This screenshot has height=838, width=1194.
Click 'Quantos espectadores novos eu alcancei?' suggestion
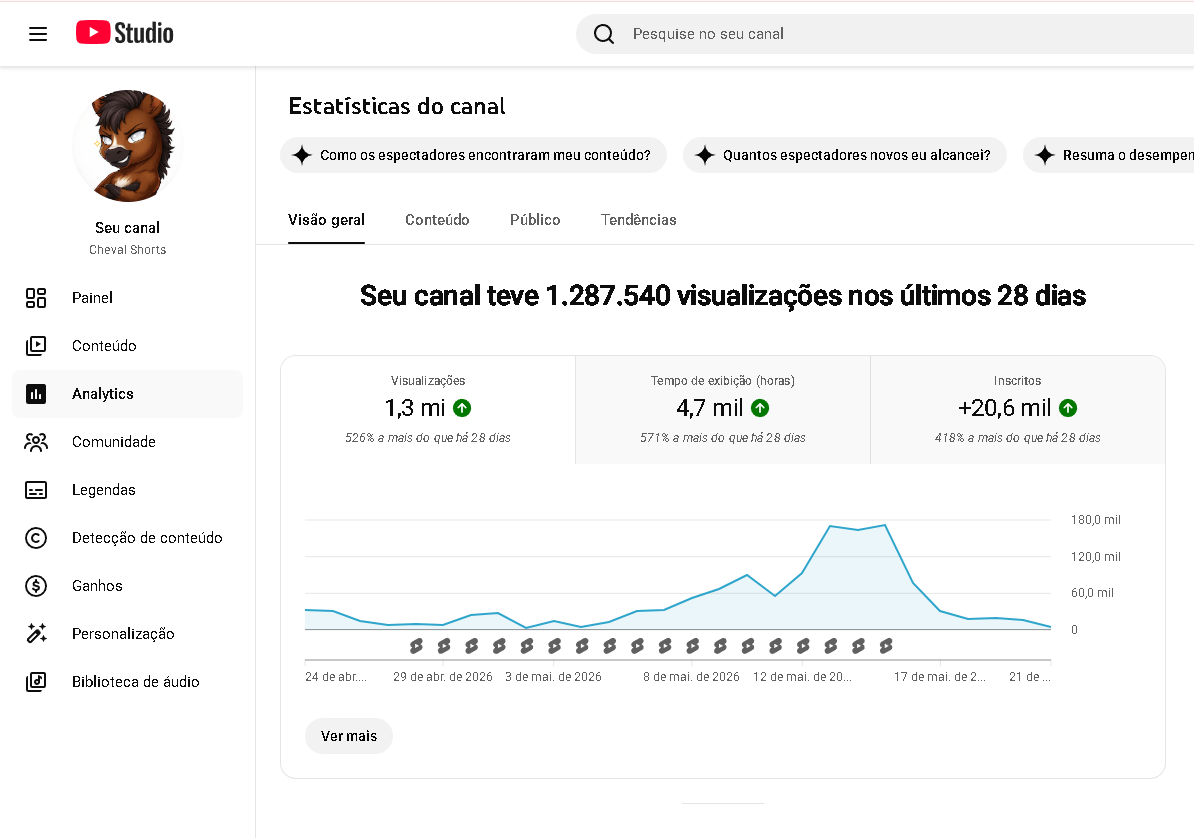[x=844, y=155]
